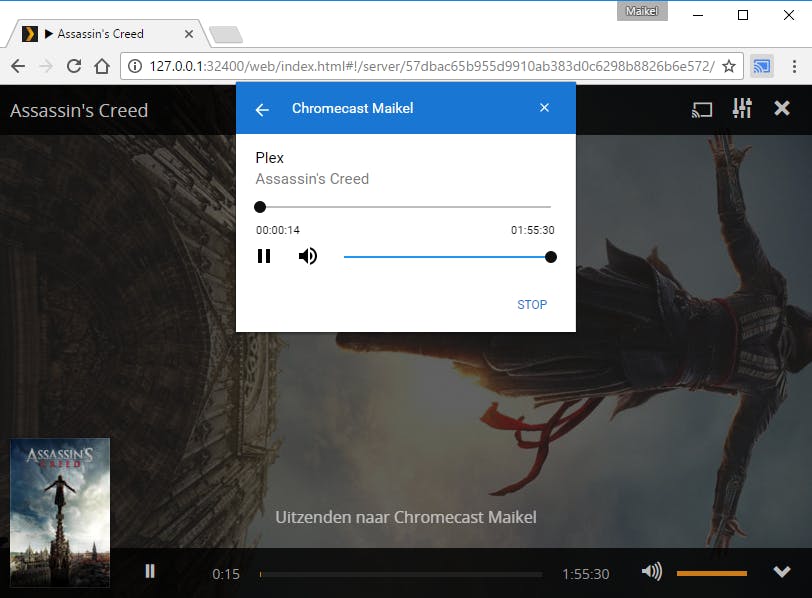
Task: Adjust the orange Plex volume slider
Action: tap(712, 573)
